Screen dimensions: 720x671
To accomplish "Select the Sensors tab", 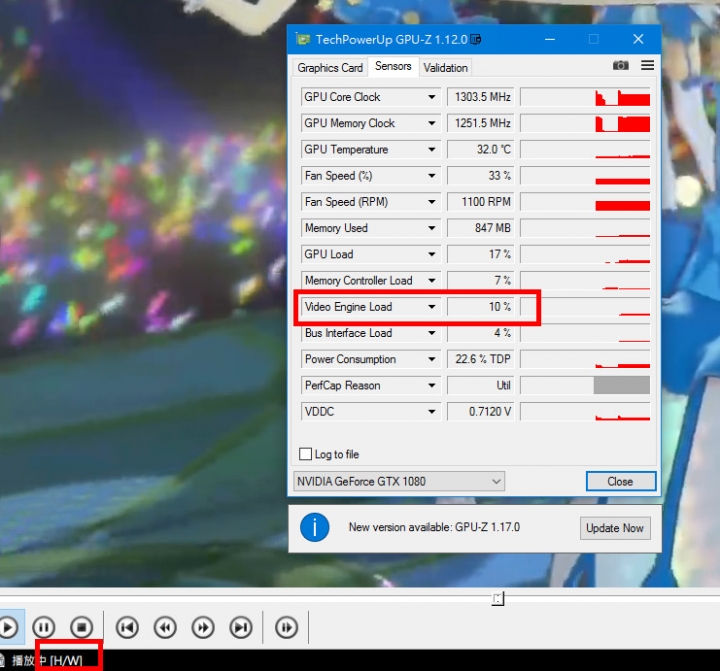I will [393, 66].
